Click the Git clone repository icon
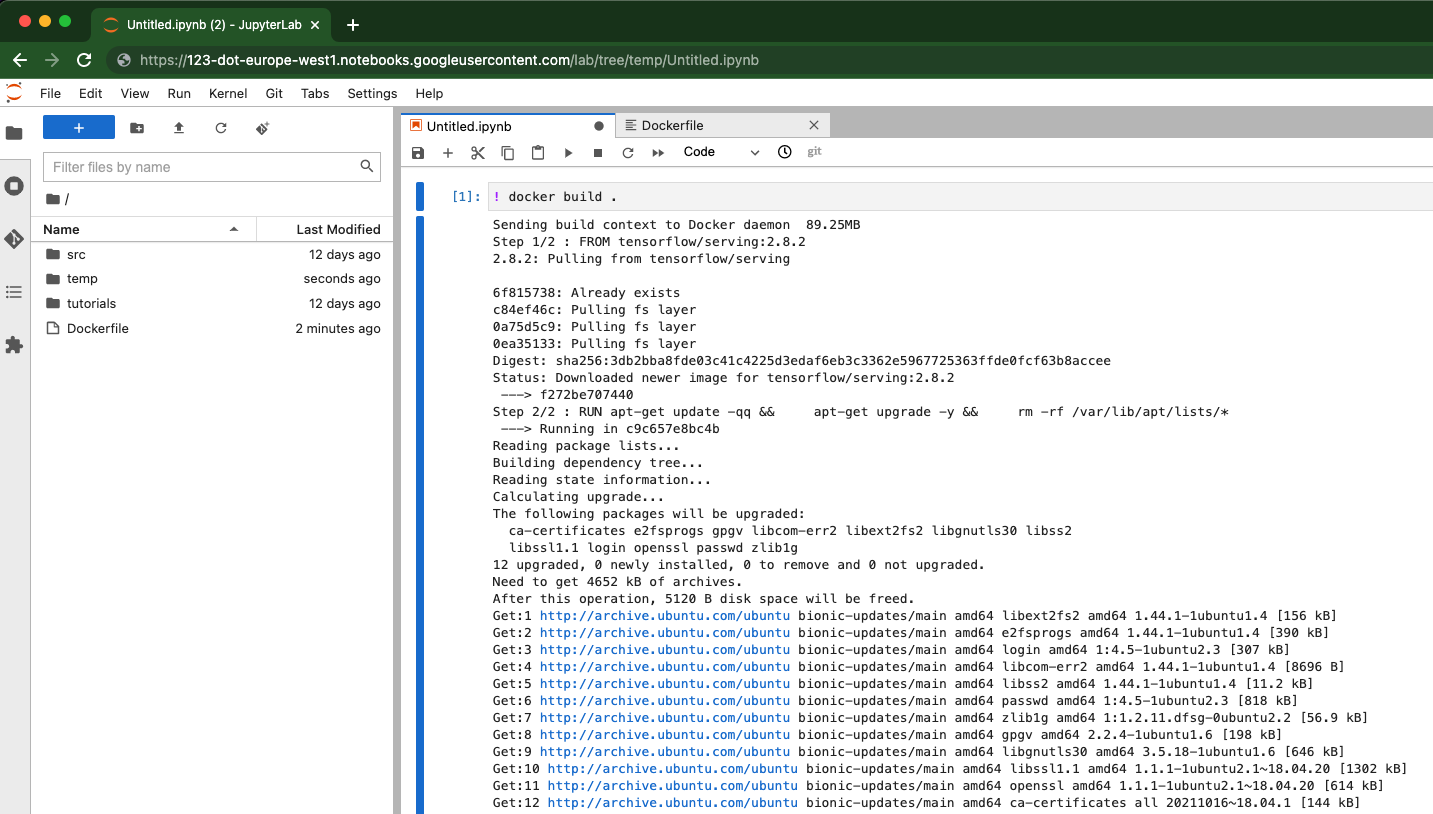This screenshot has height=814, width=1433. point(263,128)
